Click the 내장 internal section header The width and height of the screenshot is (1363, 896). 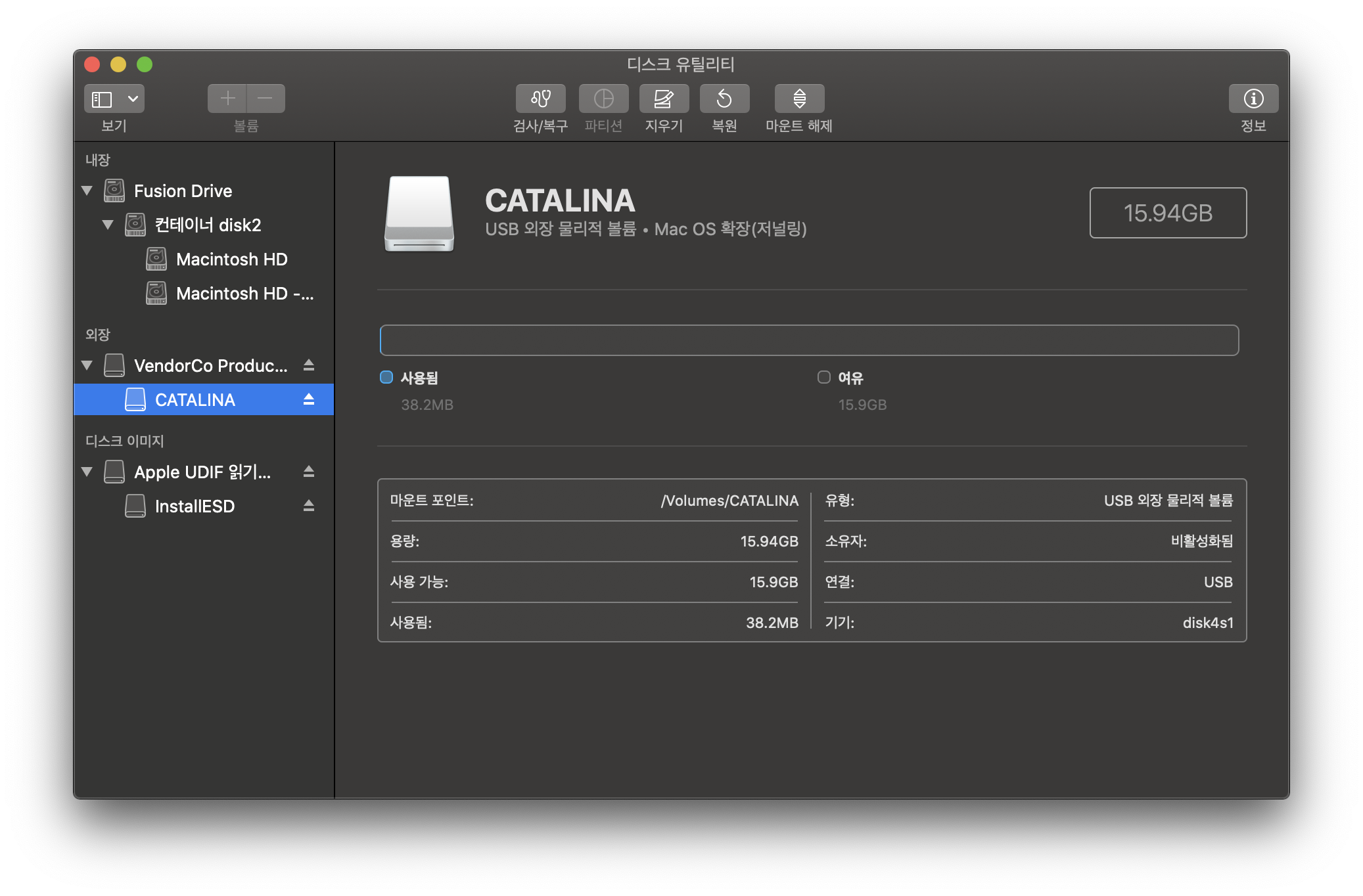click(x=97, y=160)
